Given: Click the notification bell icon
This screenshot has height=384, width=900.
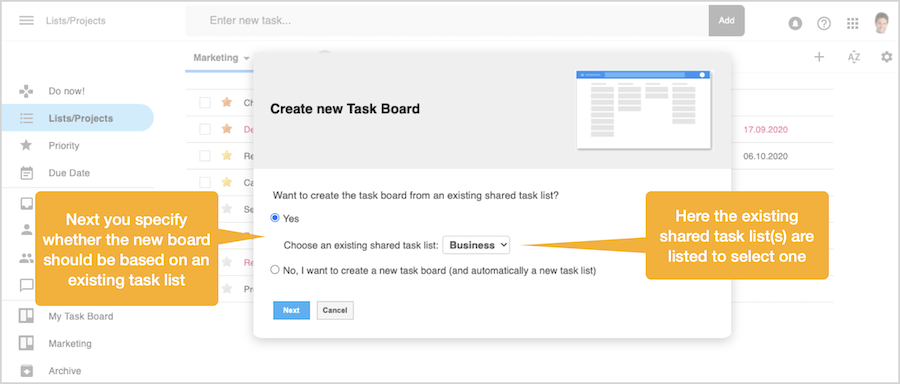Looking at the screenshot, I should click(x=795, y=24).
